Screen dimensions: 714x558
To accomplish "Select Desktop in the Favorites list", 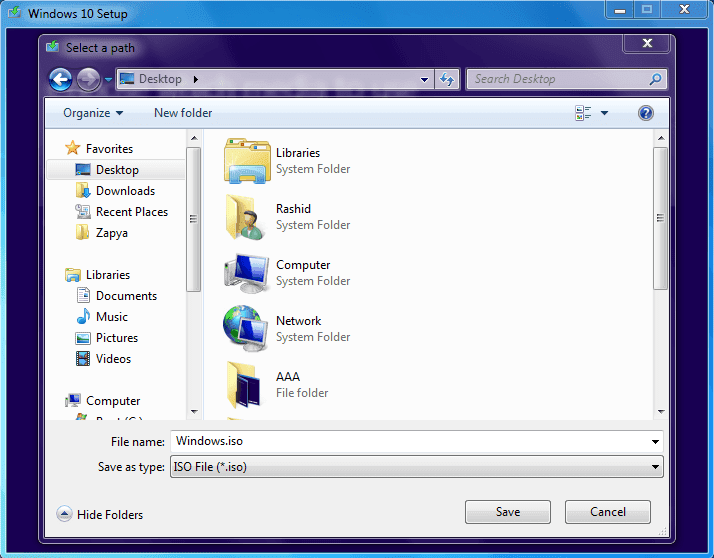I will (x=117, y=169).
